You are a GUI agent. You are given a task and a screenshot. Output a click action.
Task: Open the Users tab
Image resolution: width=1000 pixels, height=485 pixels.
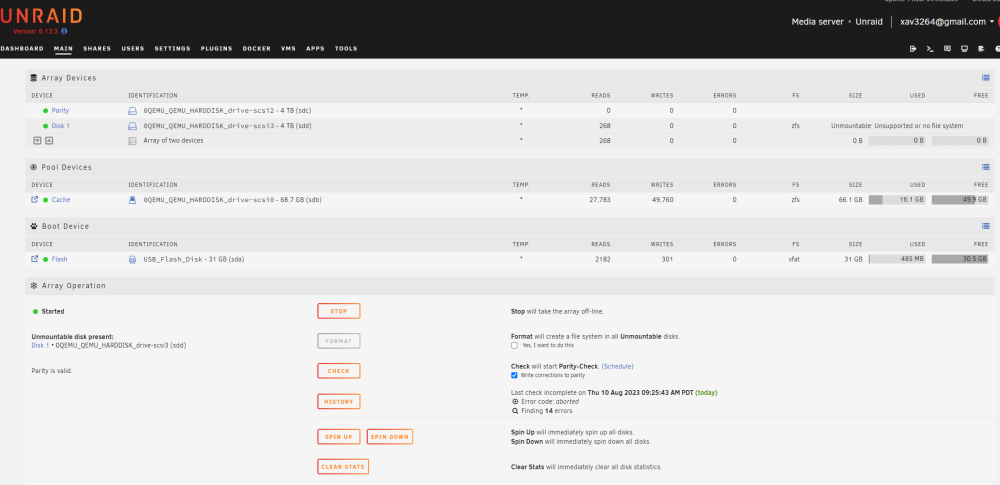(x=133, y=48)
